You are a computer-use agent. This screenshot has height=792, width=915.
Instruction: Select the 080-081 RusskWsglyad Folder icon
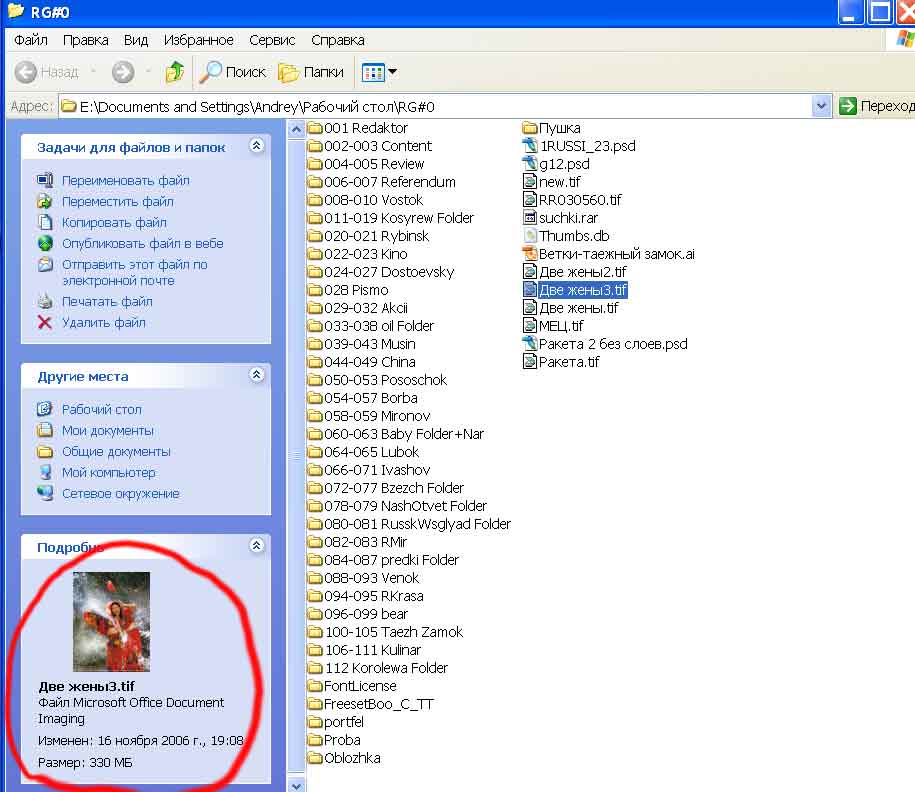315,524
